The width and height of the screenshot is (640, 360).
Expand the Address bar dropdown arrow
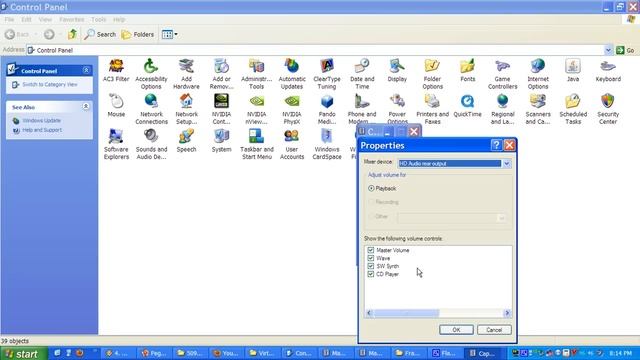[608, 50]
